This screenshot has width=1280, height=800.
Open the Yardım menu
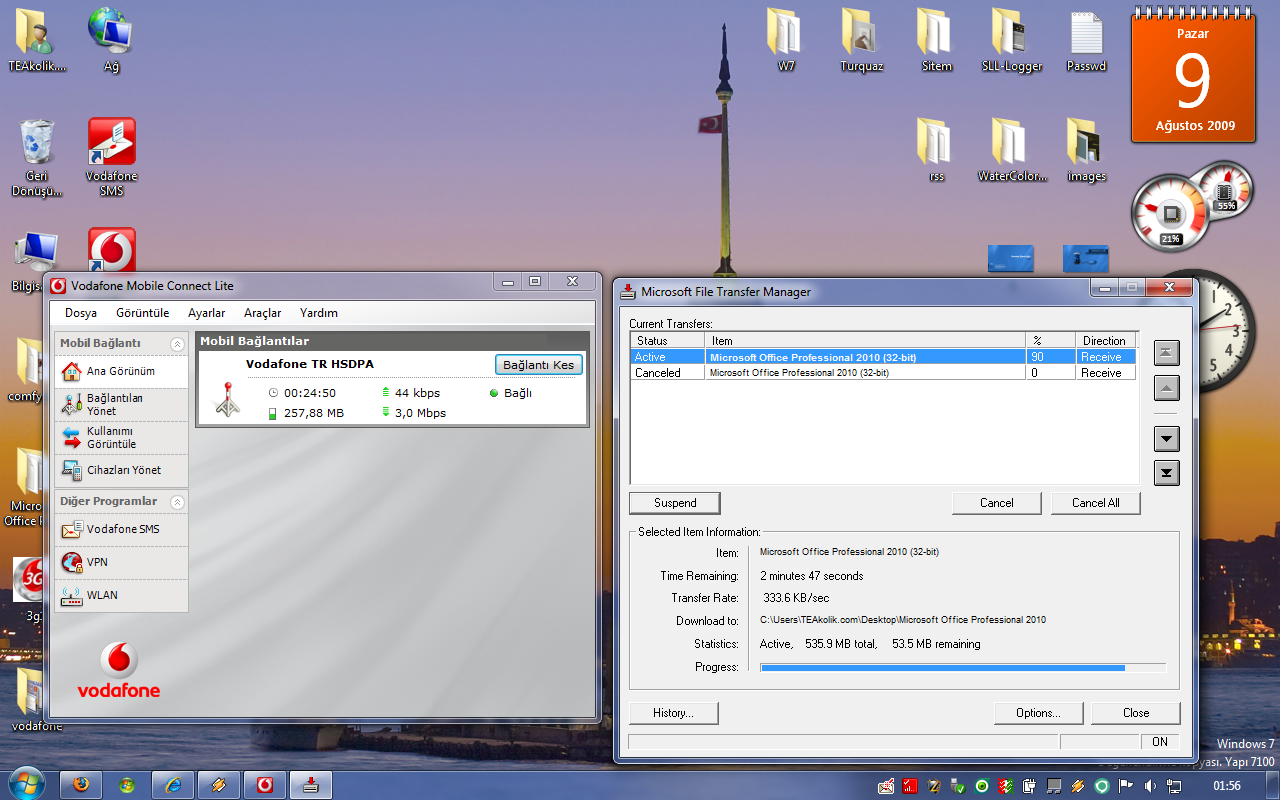pyautogui.click(x=319, y=313)
